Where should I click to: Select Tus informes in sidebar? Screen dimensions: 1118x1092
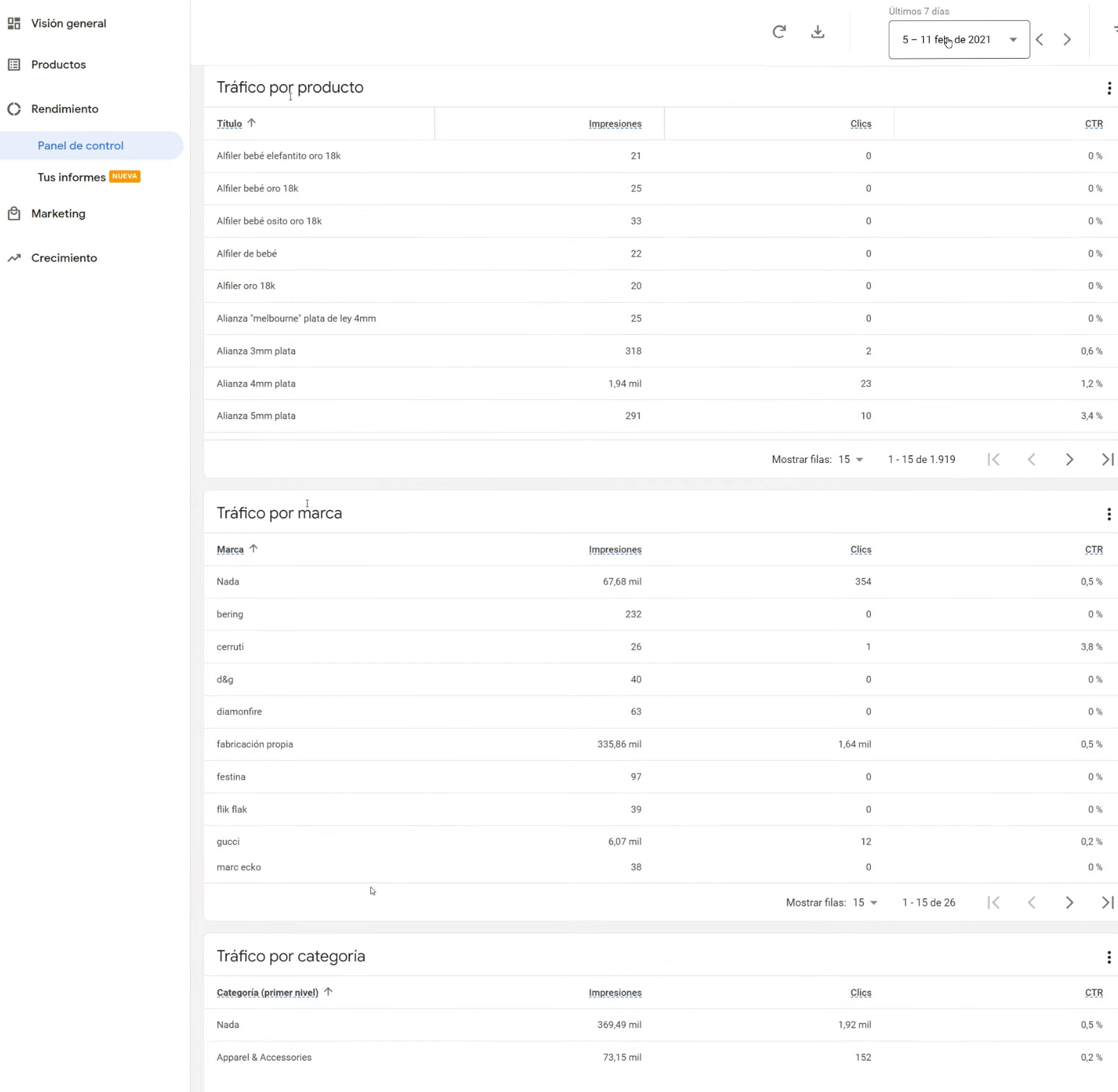(x=72, y=178)
